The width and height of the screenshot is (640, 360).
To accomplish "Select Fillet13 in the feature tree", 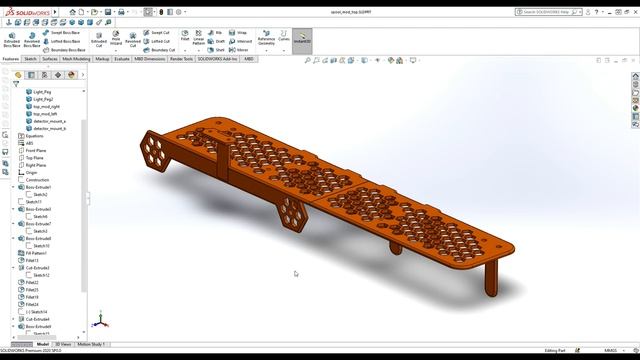I will click(29, 261).
